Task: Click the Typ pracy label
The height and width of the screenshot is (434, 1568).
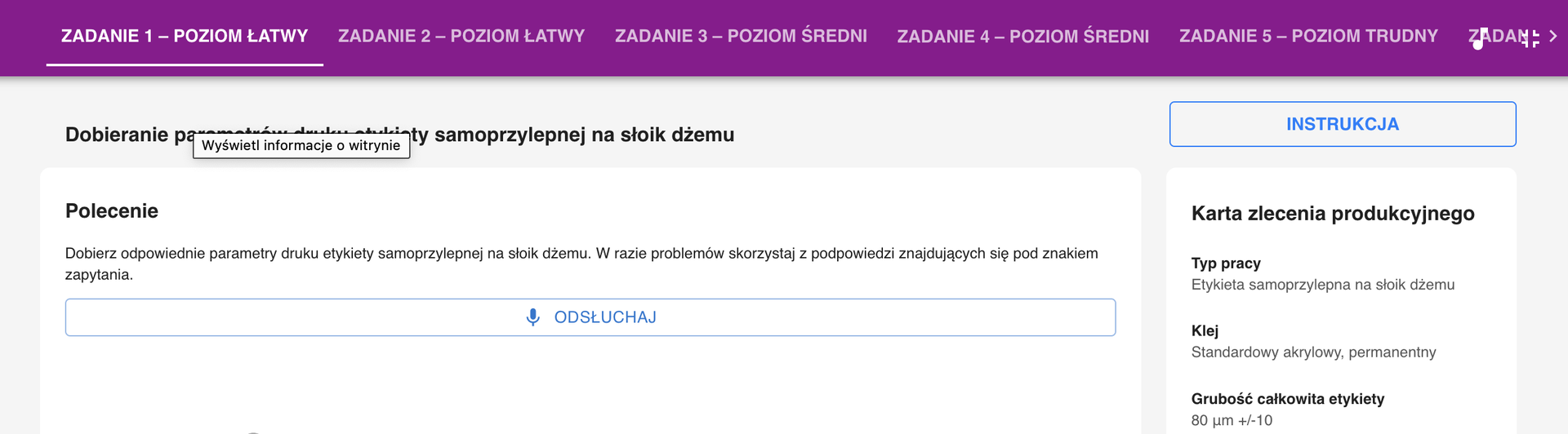Action: [x=1226, y=263]
